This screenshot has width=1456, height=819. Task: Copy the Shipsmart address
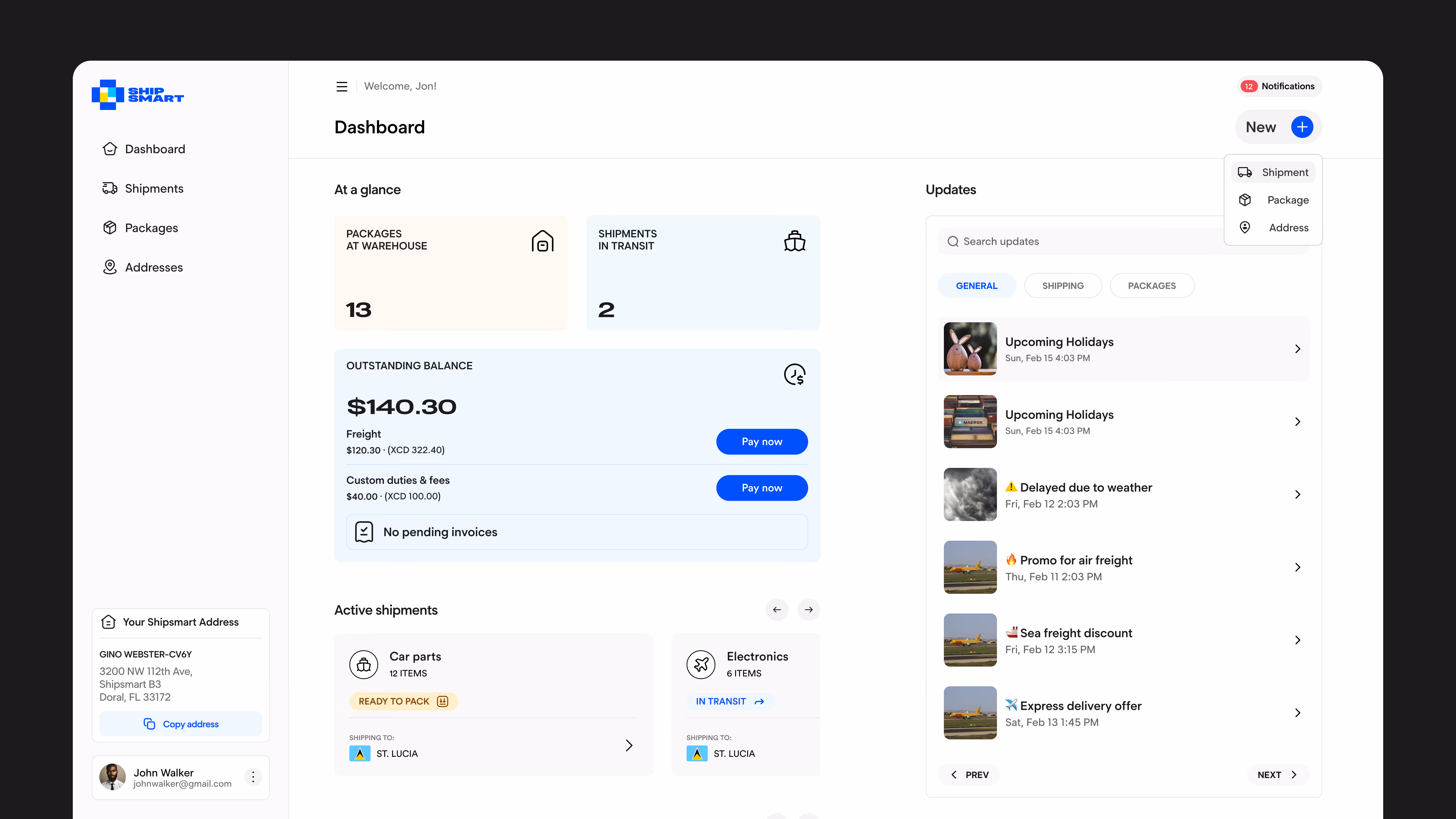coord(181,724)
